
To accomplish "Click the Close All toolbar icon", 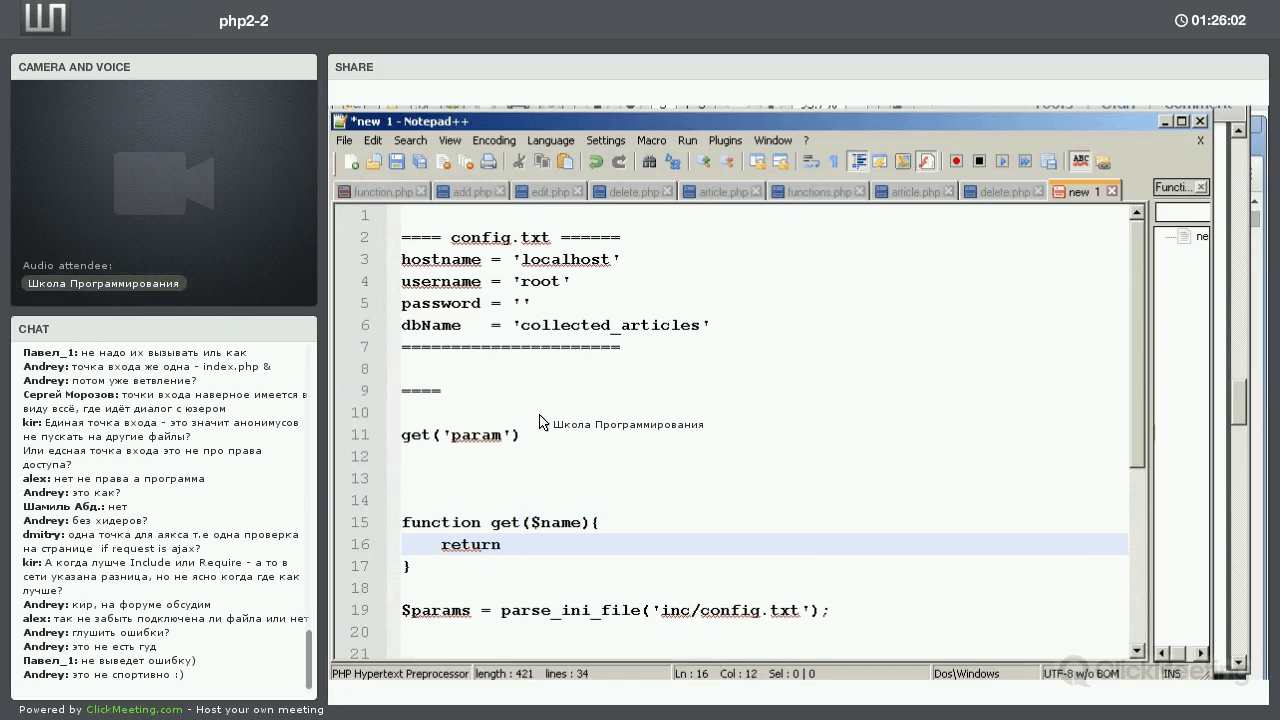I will [x=466, y=162].
